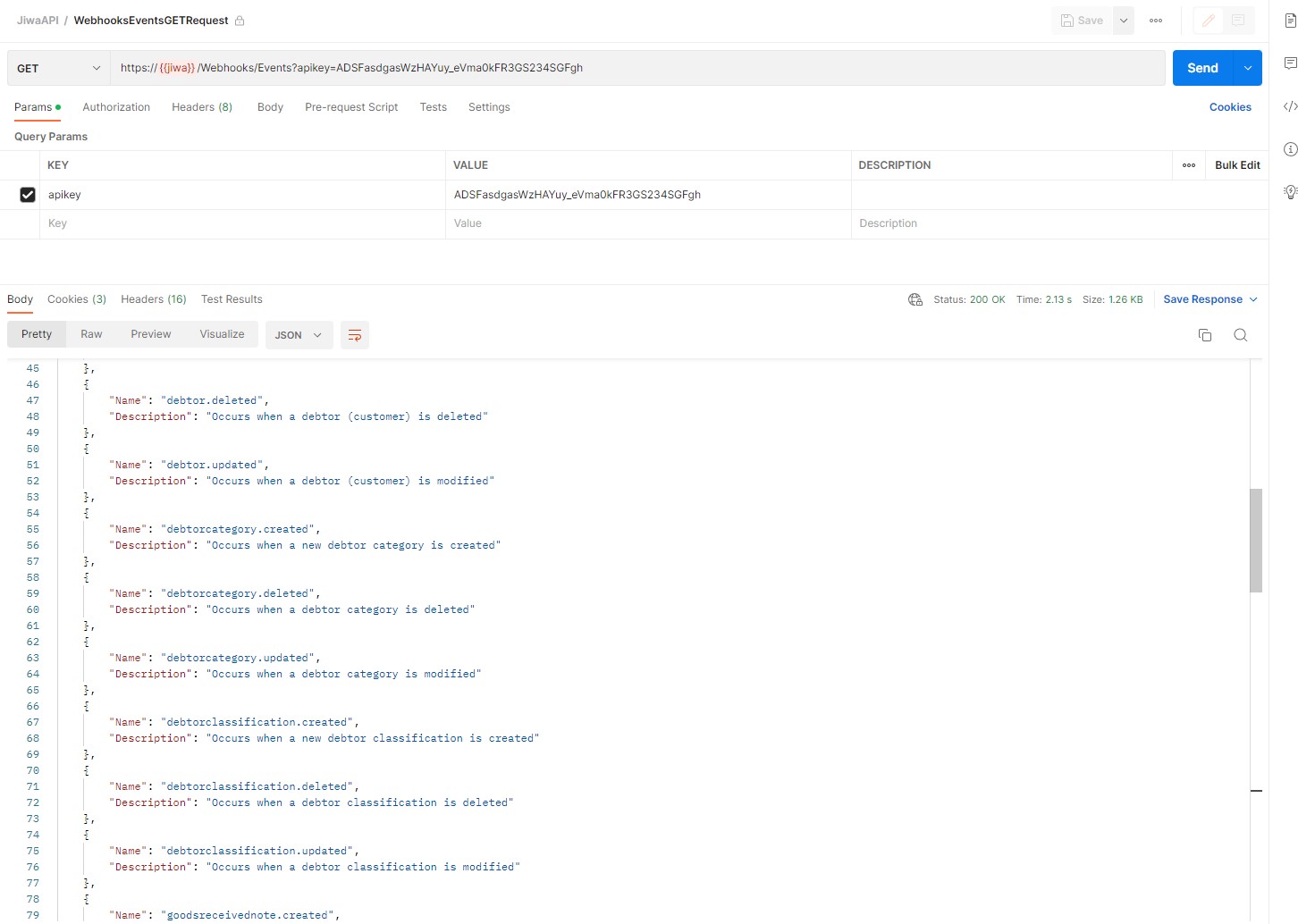Open the code snippet panel icon
Image resolution: width=1298 pixels, height=924 pixels.
pos(1290,106)
